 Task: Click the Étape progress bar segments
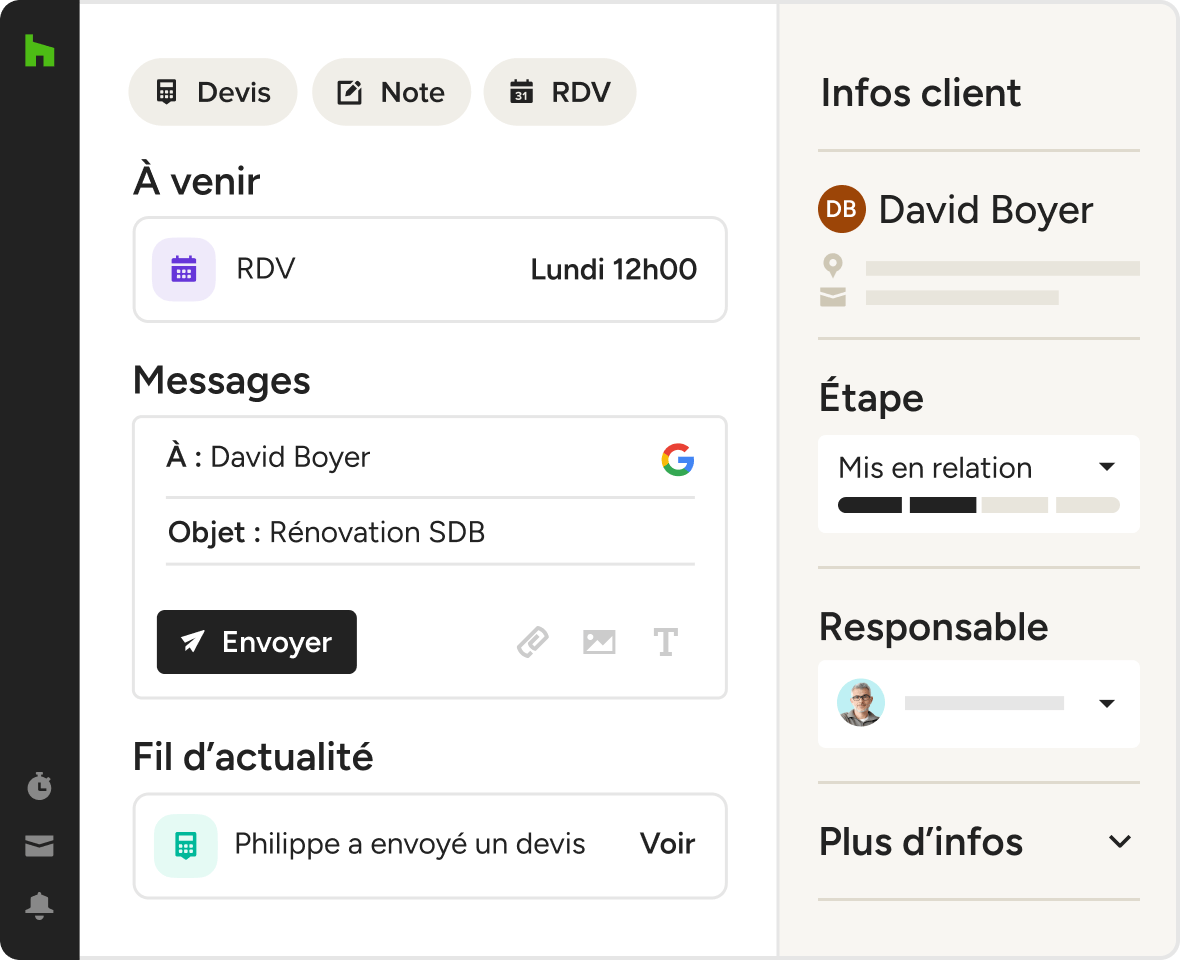(978, 505)
